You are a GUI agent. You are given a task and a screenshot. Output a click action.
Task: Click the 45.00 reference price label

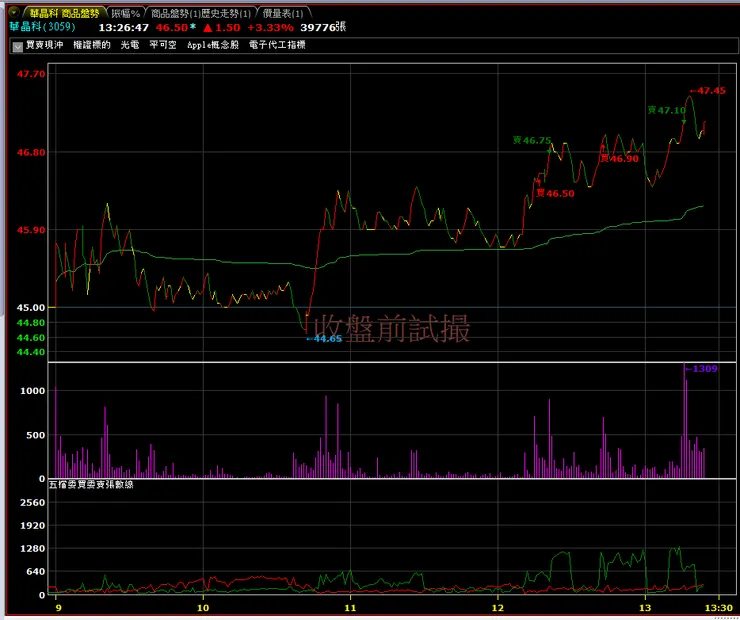click(x=31, y=308)
